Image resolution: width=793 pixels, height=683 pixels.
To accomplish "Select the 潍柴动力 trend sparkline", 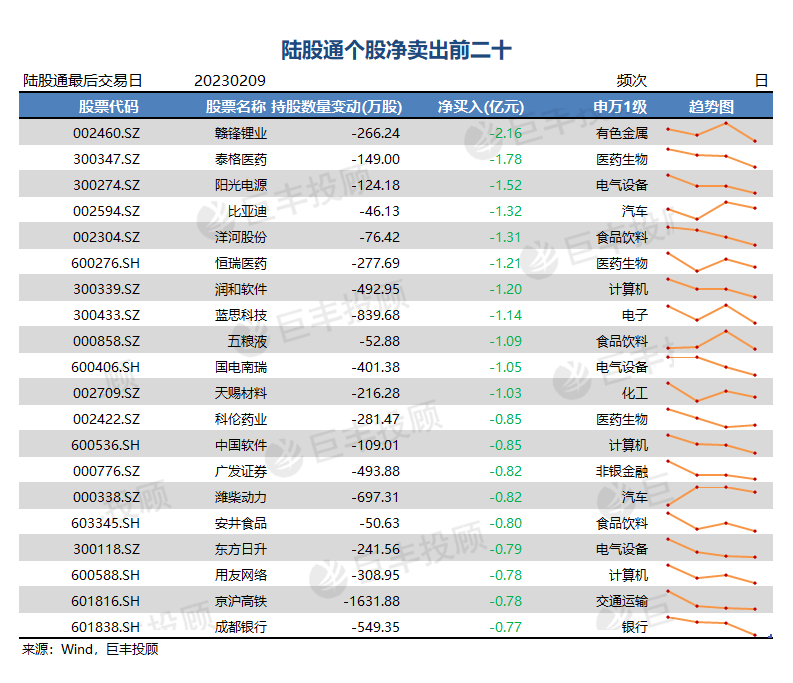I will click(x=711, y=496).
